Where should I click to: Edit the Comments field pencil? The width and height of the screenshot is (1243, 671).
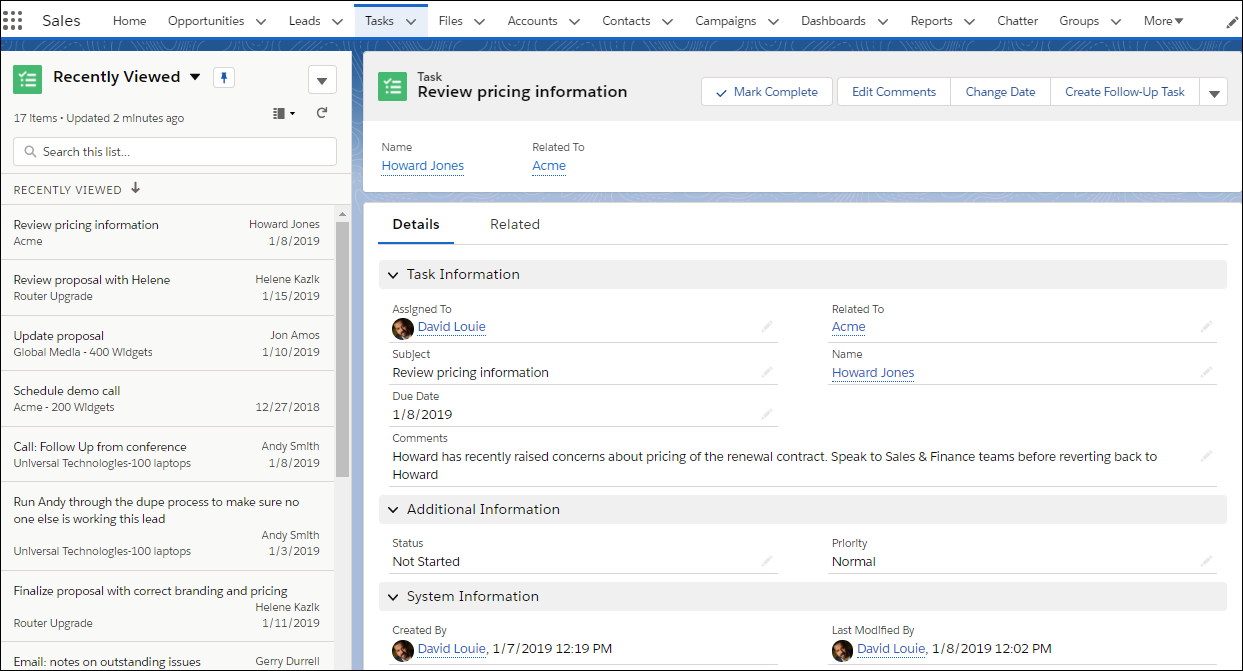pyautogui.click(x=1207, y=456)
